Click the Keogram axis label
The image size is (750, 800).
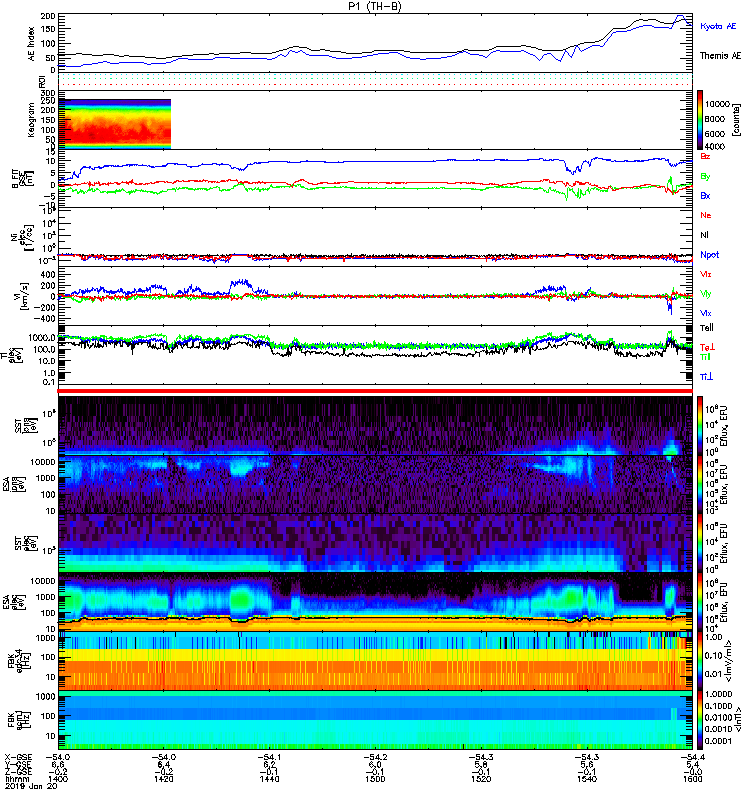(32, 119)
